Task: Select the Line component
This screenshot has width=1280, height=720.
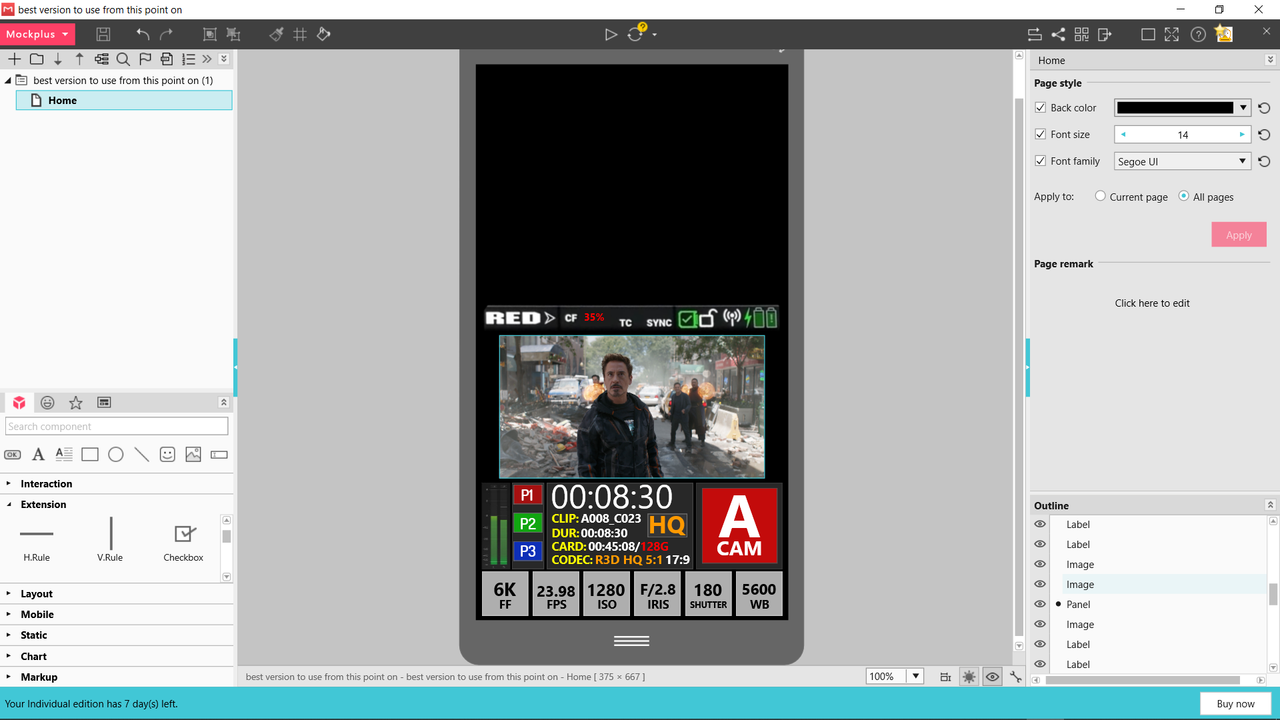Action: tap(142, 454)
